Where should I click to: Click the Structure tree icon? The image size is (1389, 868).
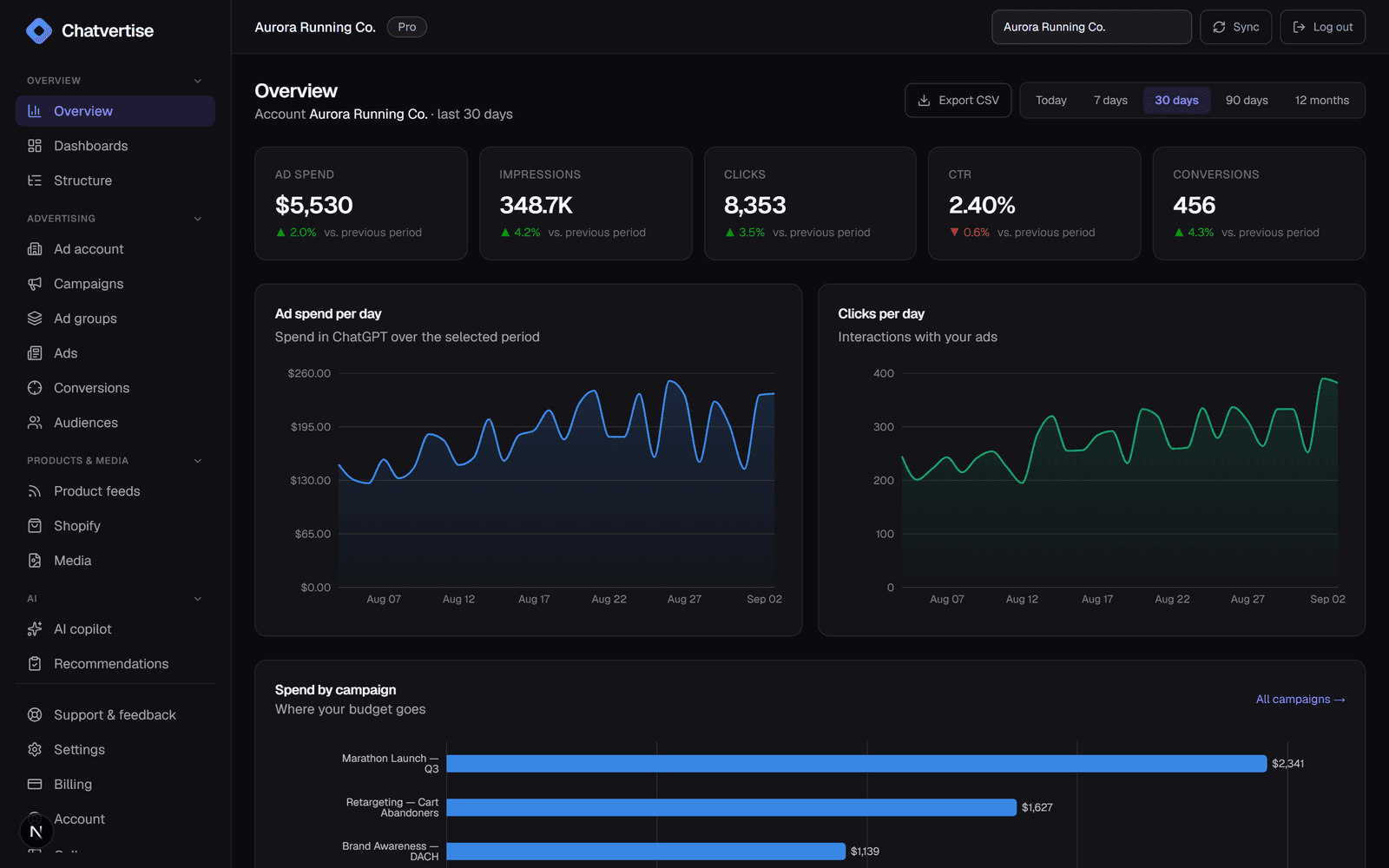(x=35, y=181)
